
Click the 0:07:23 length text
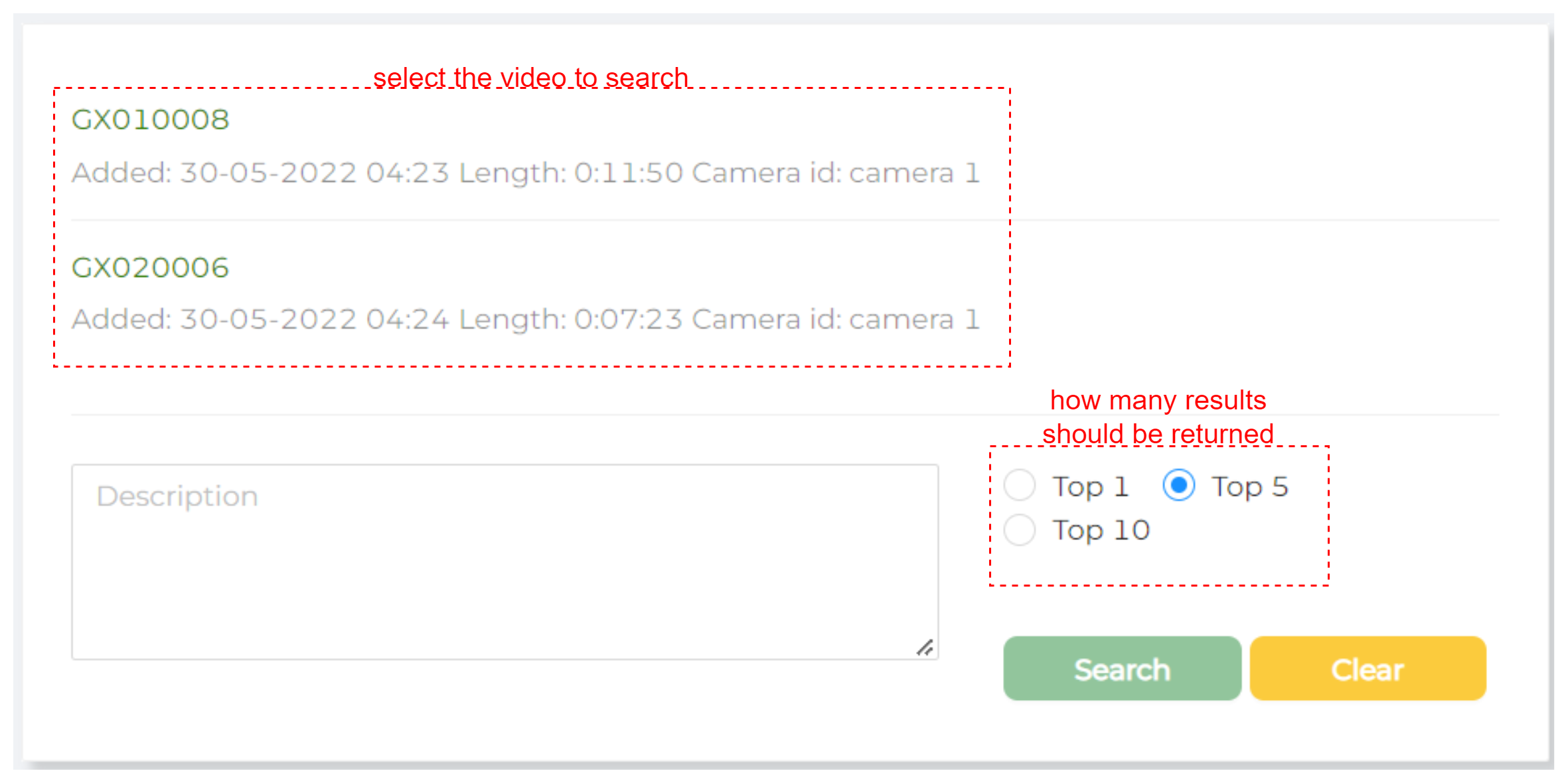pyautogui.click(x=628, y=320)
